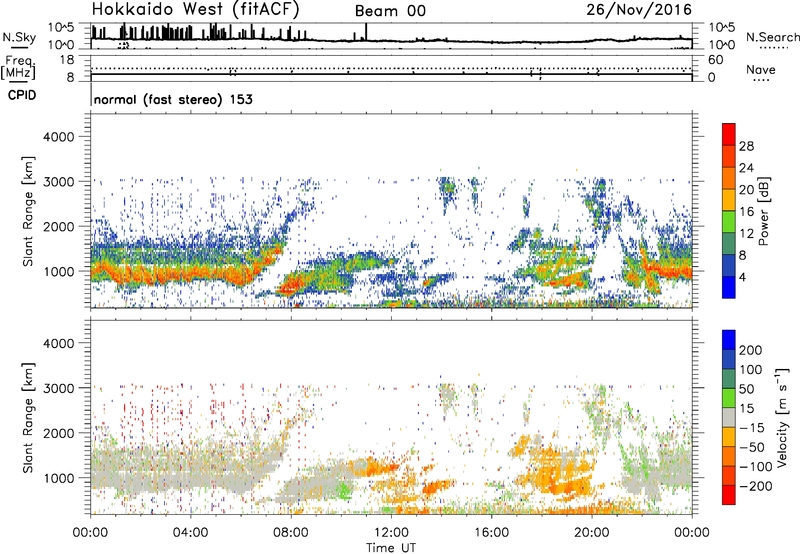This screenshot has width=800, height=554.
Task: Click the 'Hokkaido West (fitACF)' title
Action: pyautogui.click(x=195, y=10)
